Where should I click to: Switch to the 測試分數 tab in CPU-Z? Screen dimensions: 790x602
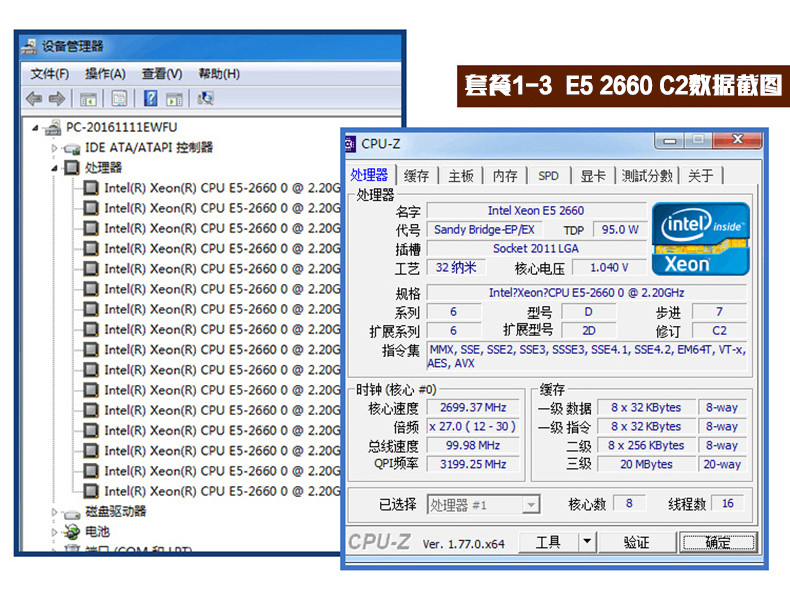pos(647,176)
